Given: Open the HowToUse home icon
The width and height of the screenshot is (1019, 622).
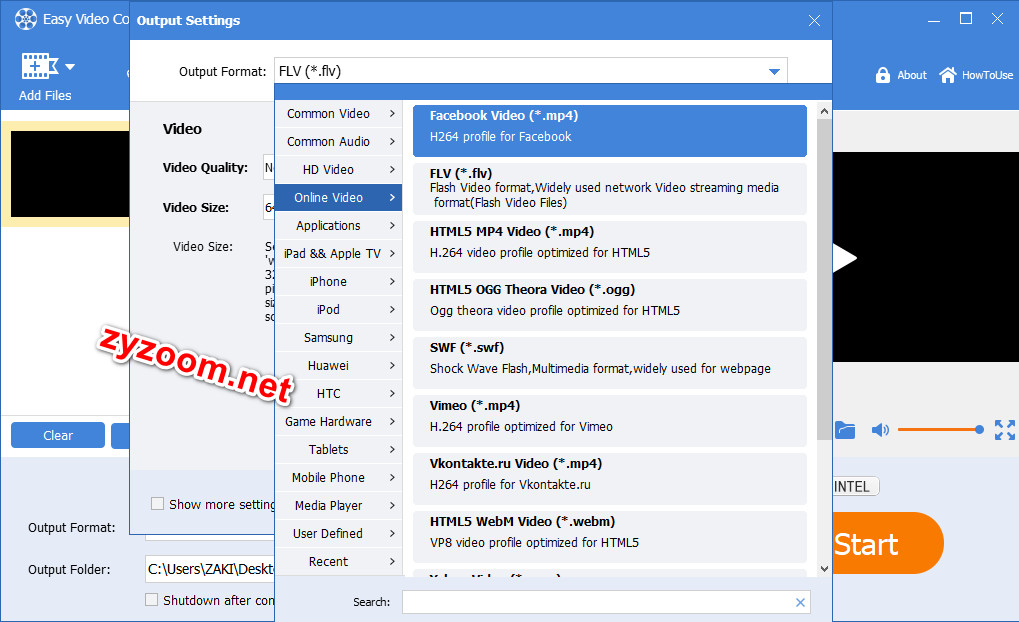Looking at the screenshot, I should click(x=948, y=75).
